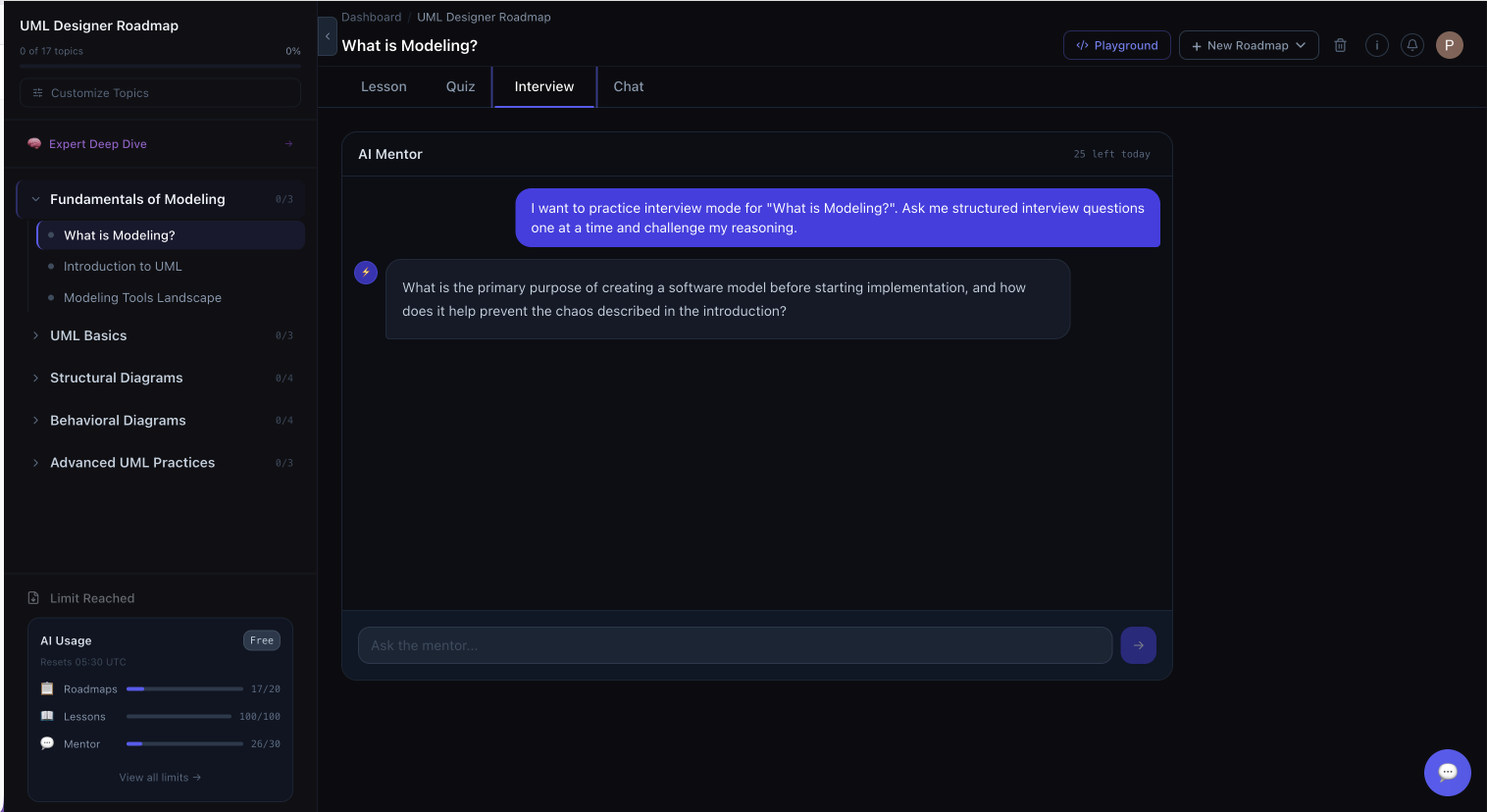1487x812 pixels.
Task: Click the Free plan badge
Action: pos(262,640)
